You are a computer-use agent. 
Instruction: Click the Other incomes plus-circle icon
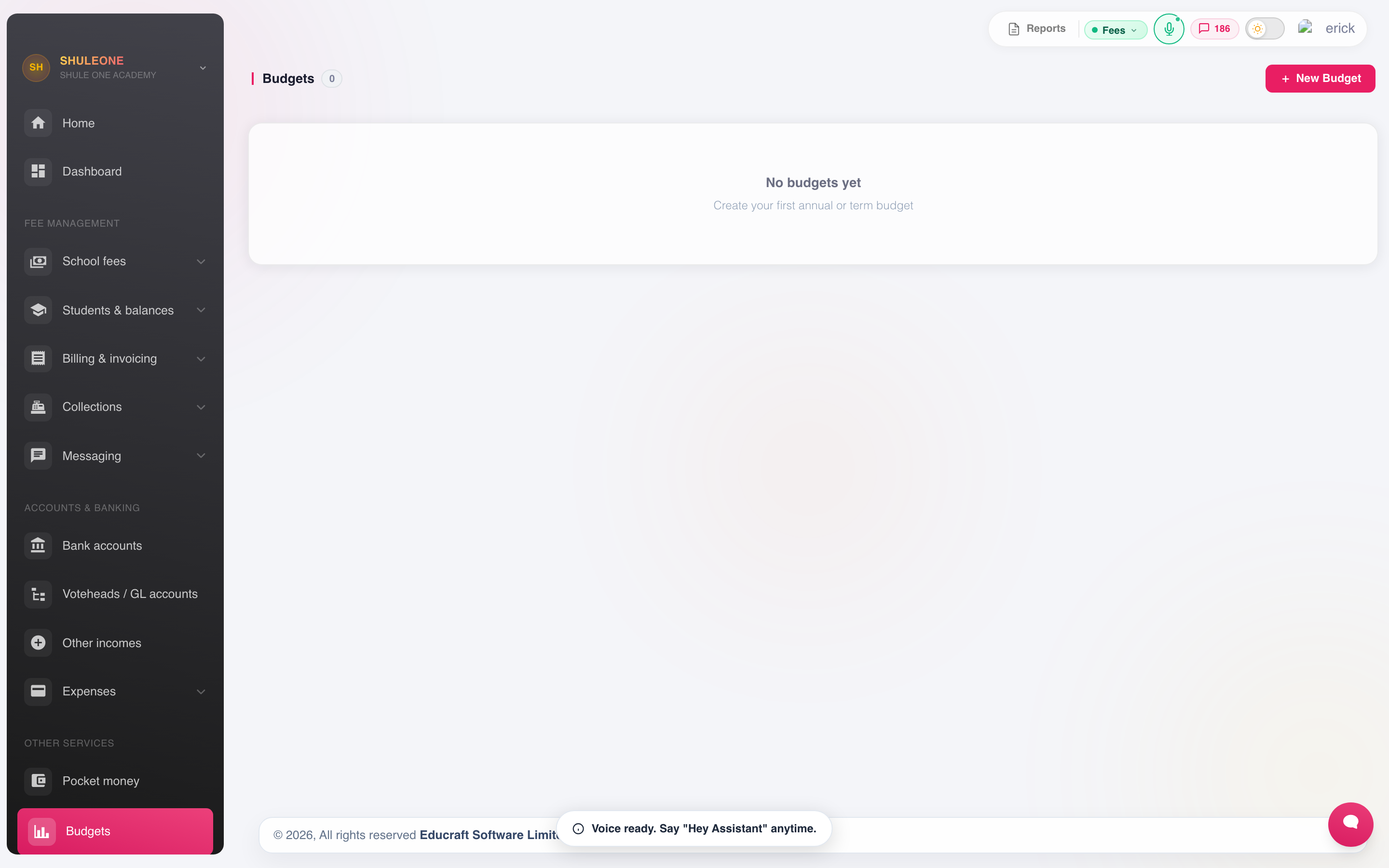coord(38,642)
